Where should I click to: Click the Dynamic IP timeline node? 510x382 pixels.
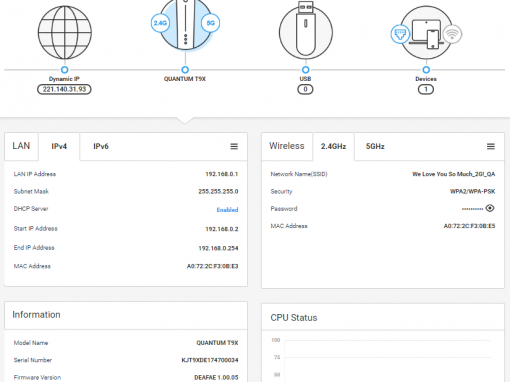65,70
